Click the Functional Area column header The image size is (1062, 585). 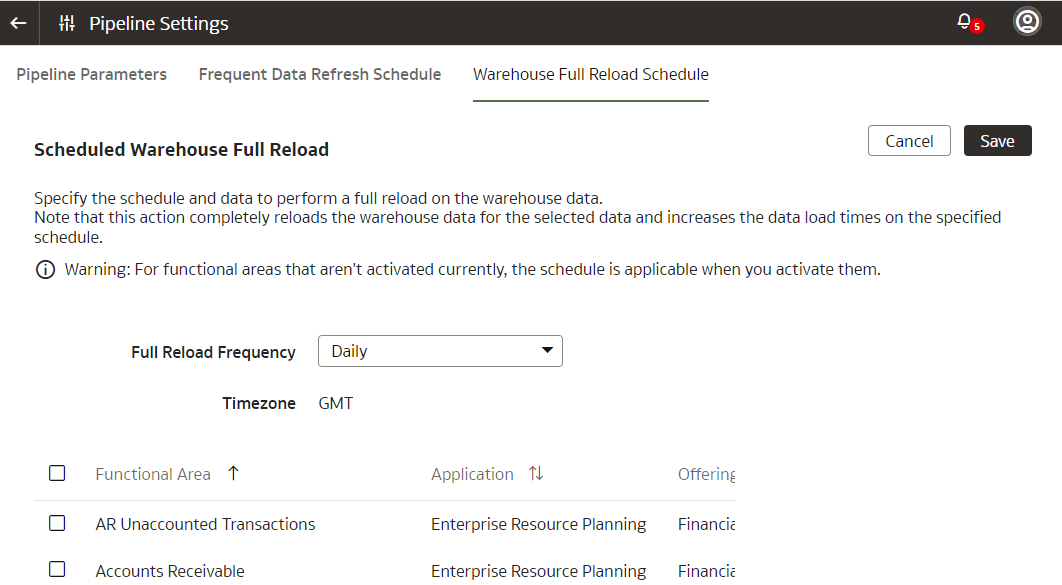point(153,474)
